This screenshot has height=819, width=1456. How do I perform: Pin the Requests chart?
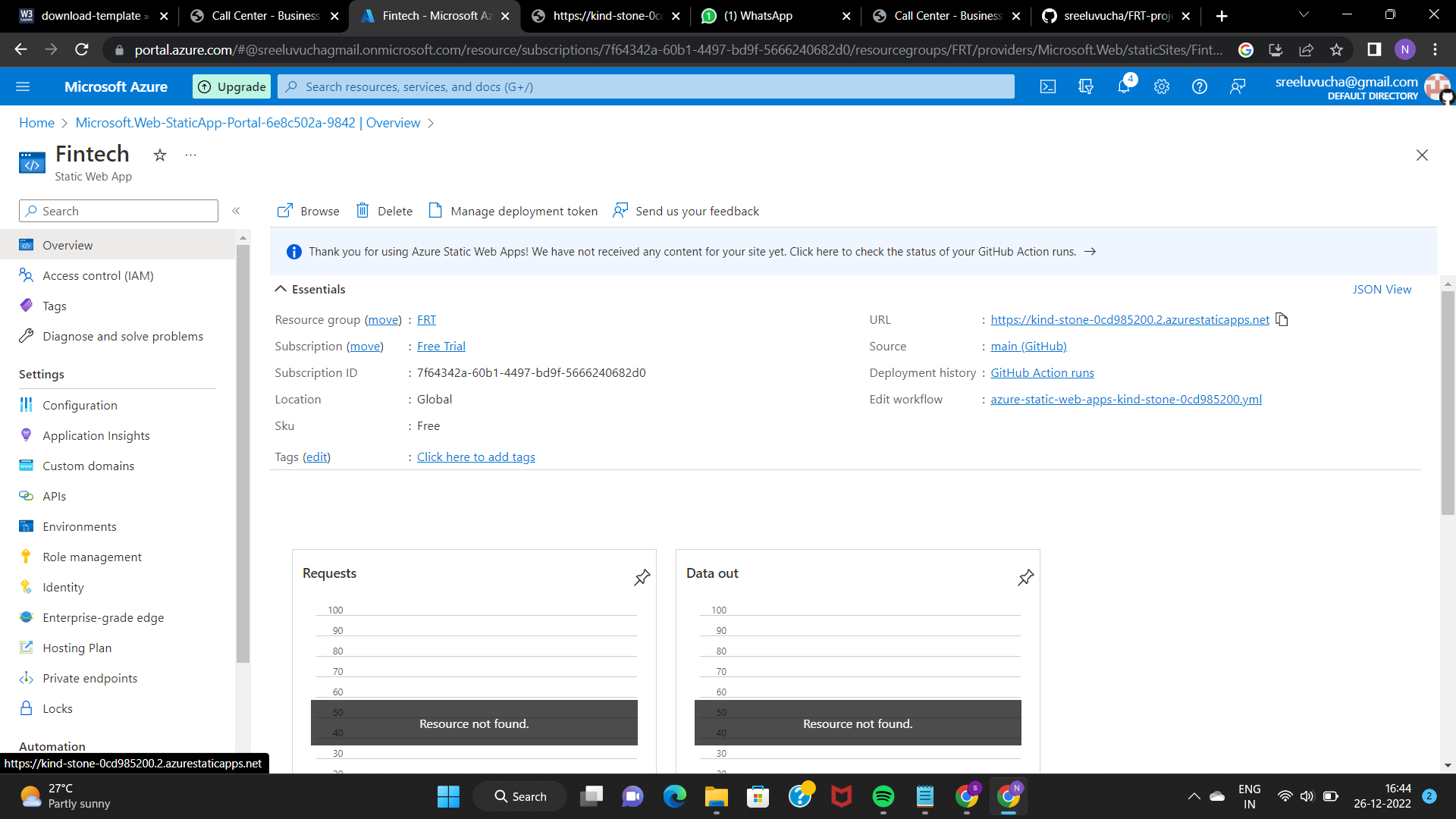tap(642, 577)
